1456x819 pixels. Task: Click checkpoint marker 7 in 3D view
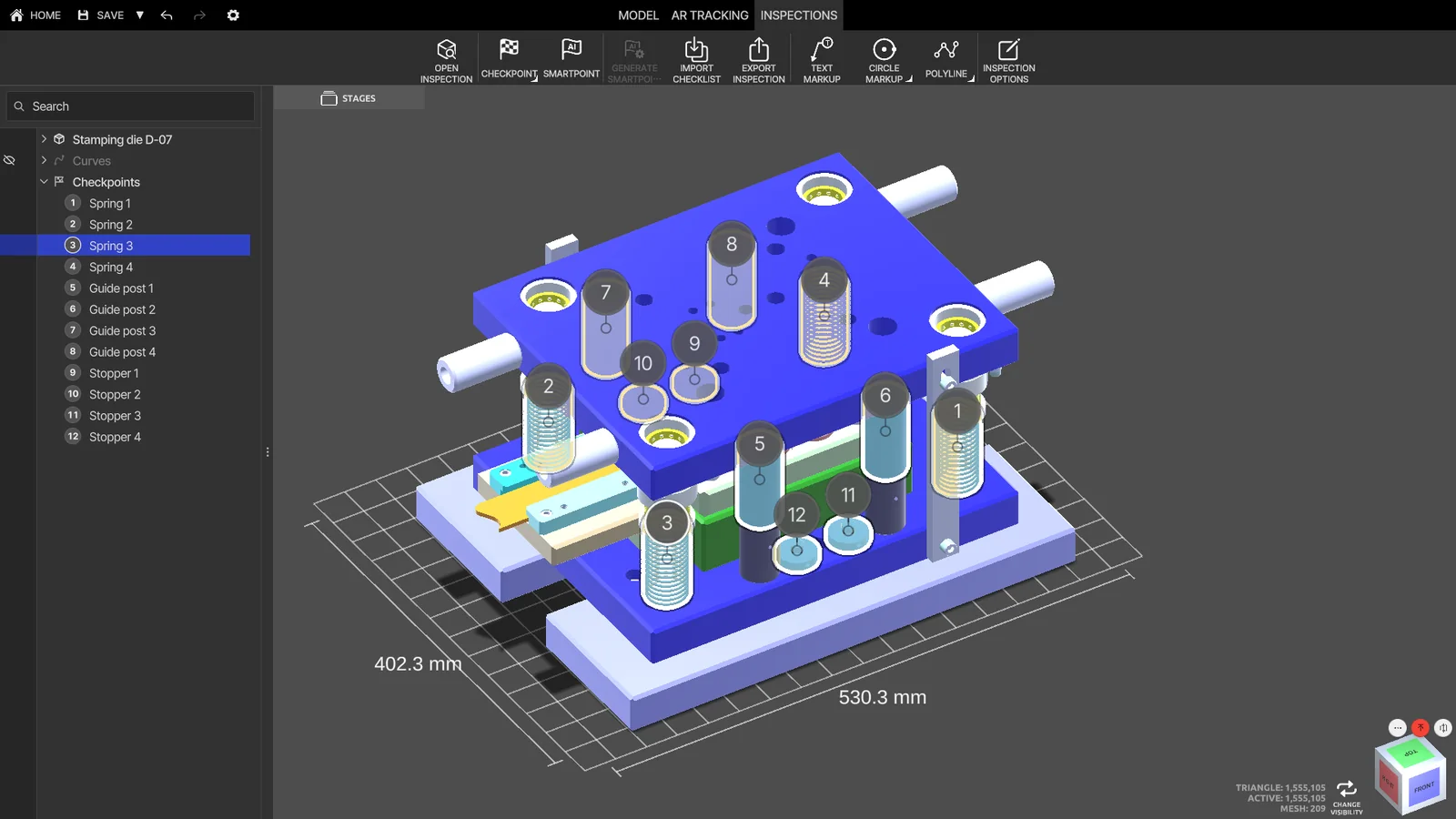pyautogui.click(x=605, y=293)
